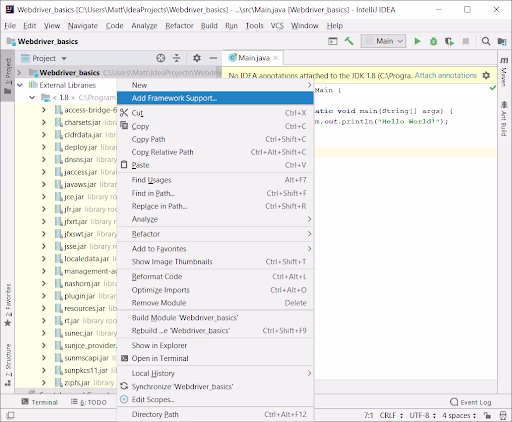Select the localedata.jar library row
The width and height of the screenshot is (512, 422).
(x=66, y=259)
